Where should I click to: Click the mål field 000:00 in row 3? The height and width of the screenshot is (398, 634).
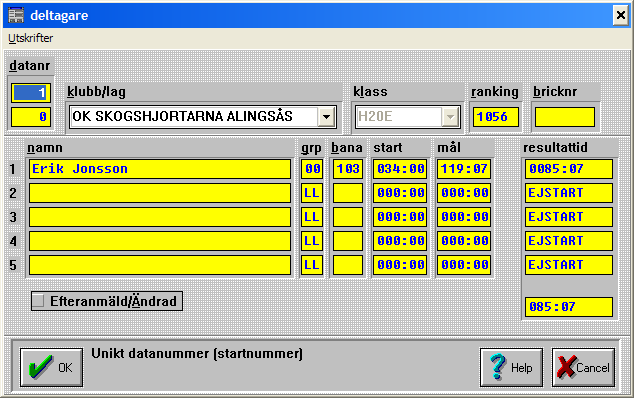(x=464, y=217)
